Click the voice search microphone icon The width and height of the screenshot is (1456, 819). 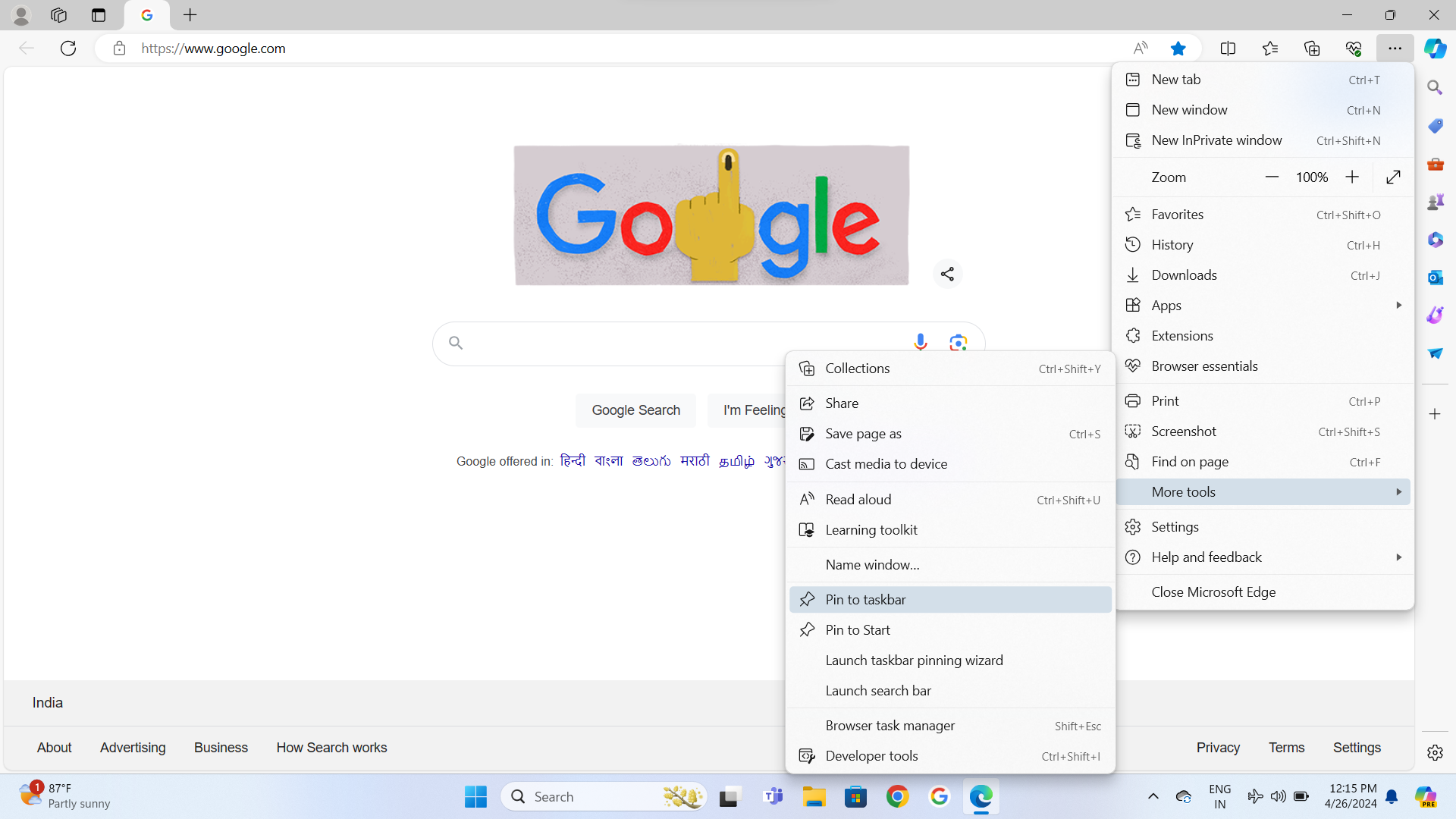pos(919,342)
